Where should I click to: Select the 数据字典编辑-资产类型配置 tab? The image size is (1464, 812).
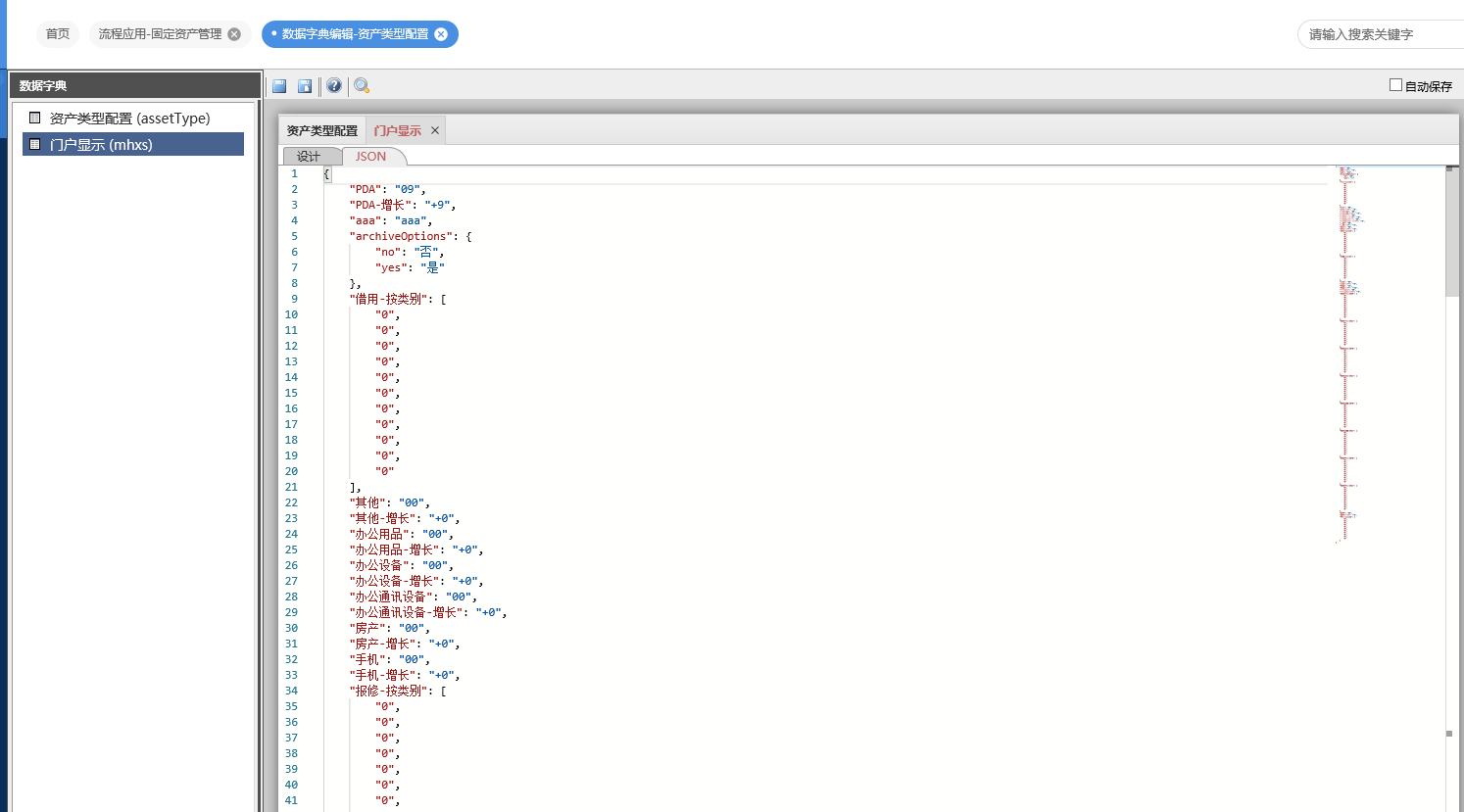(355, 34)
